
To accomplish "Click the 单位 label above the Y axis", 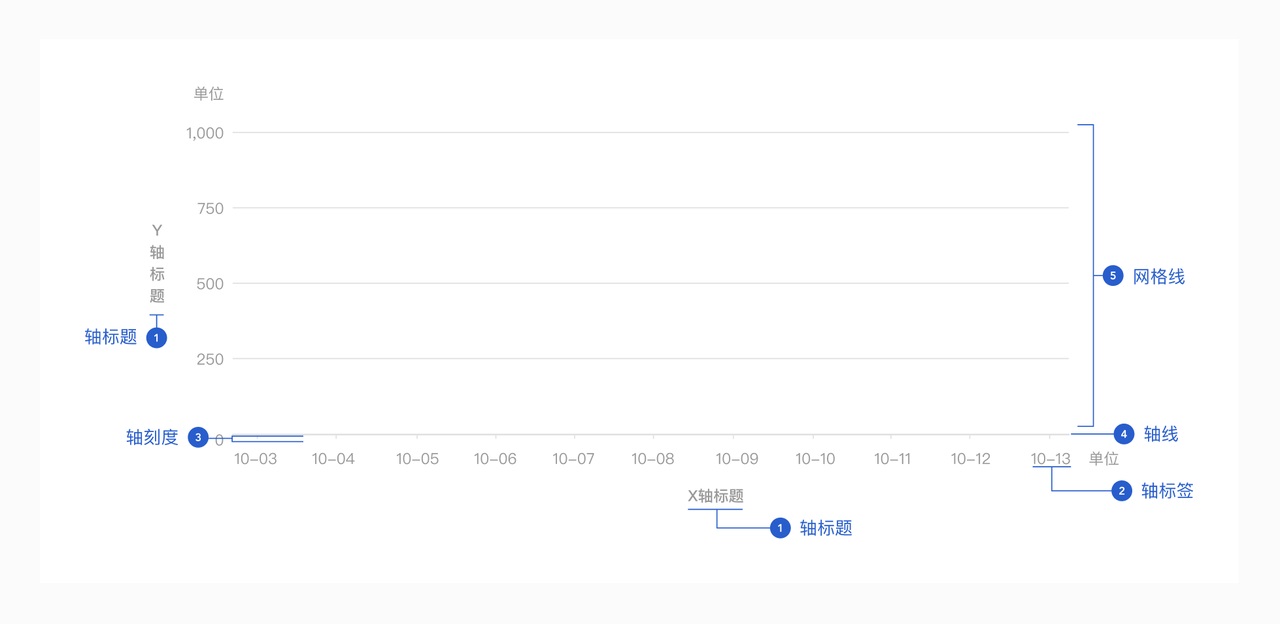I will tap(209, 94).
